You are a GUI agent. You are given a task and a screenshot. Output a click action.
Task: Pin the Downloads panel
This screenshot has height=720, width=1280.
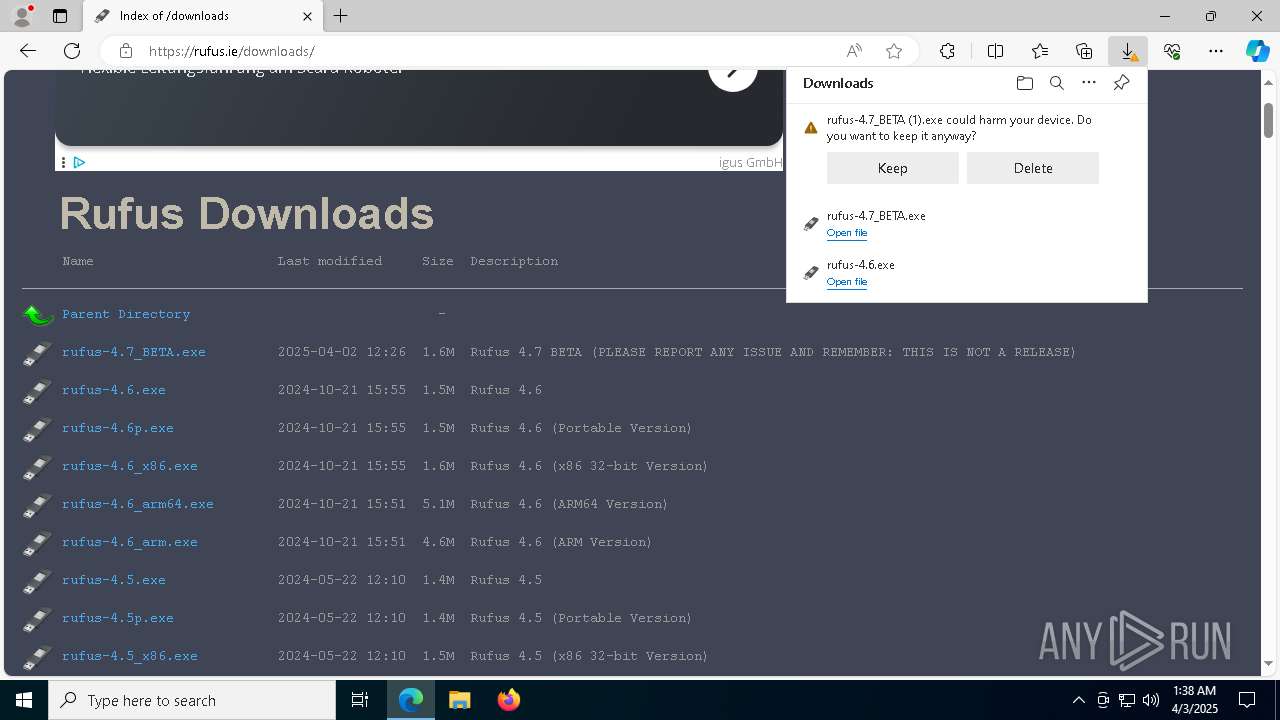[1121, 83]
